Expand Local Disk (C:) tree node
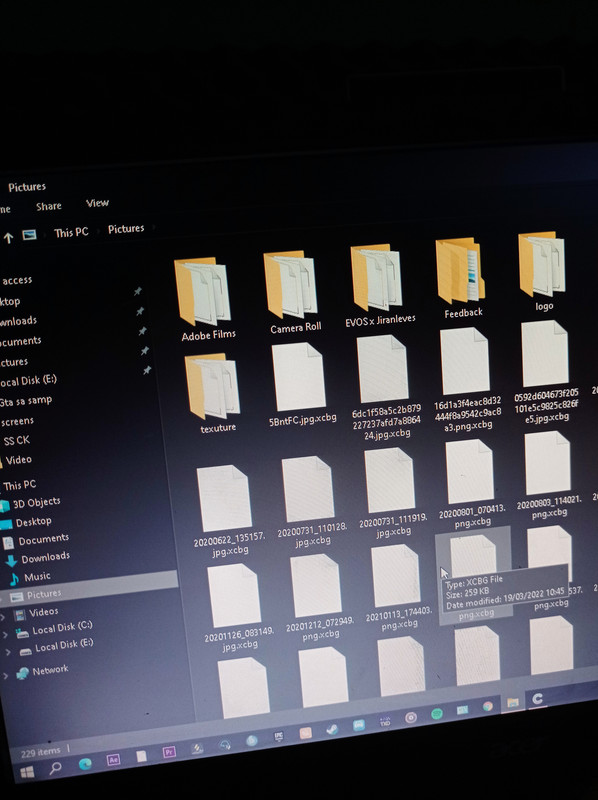Screen dimensions: 598x800 coord(5,635)
